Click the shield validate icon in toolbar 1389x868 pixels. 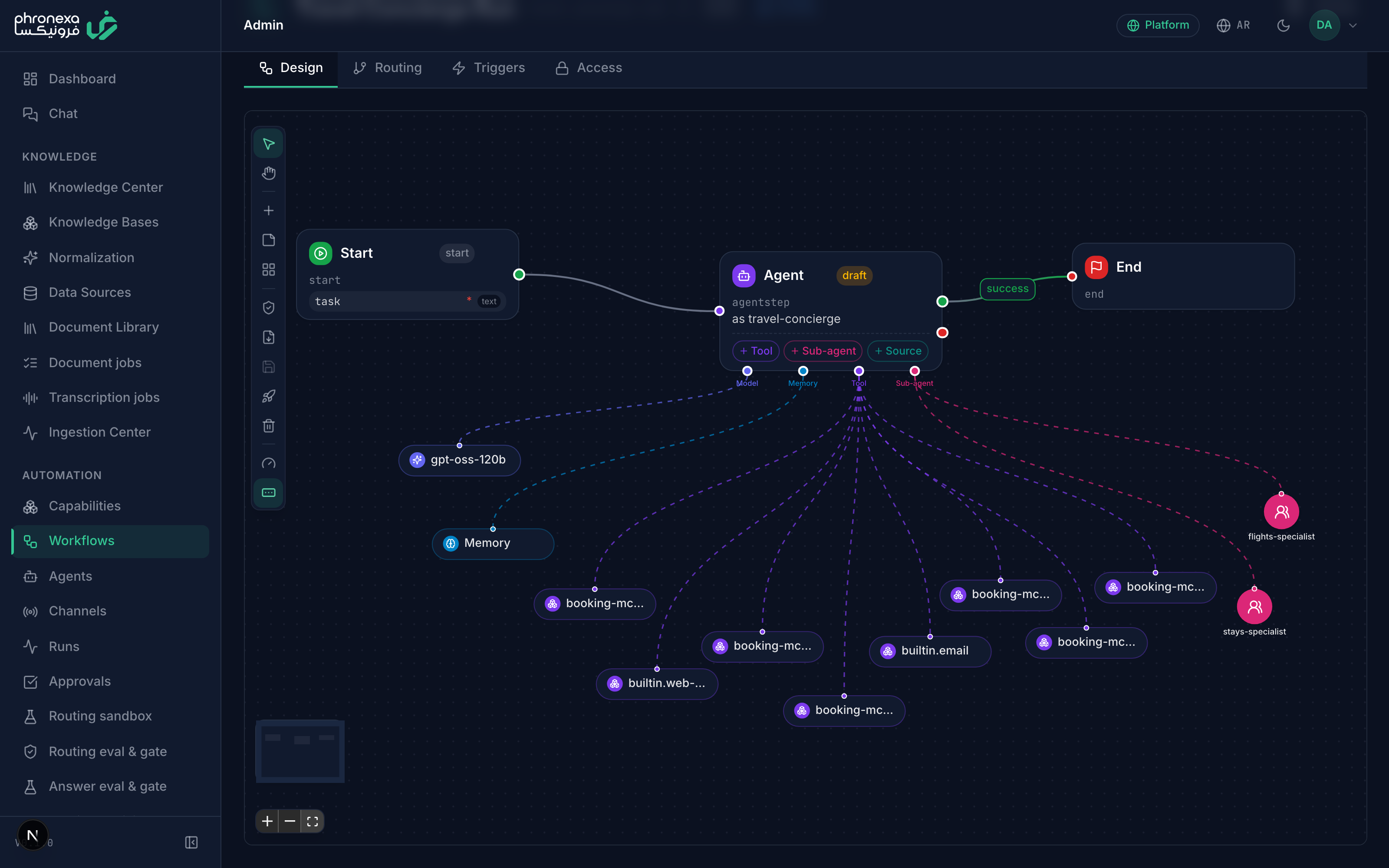[x=268, y=308]
